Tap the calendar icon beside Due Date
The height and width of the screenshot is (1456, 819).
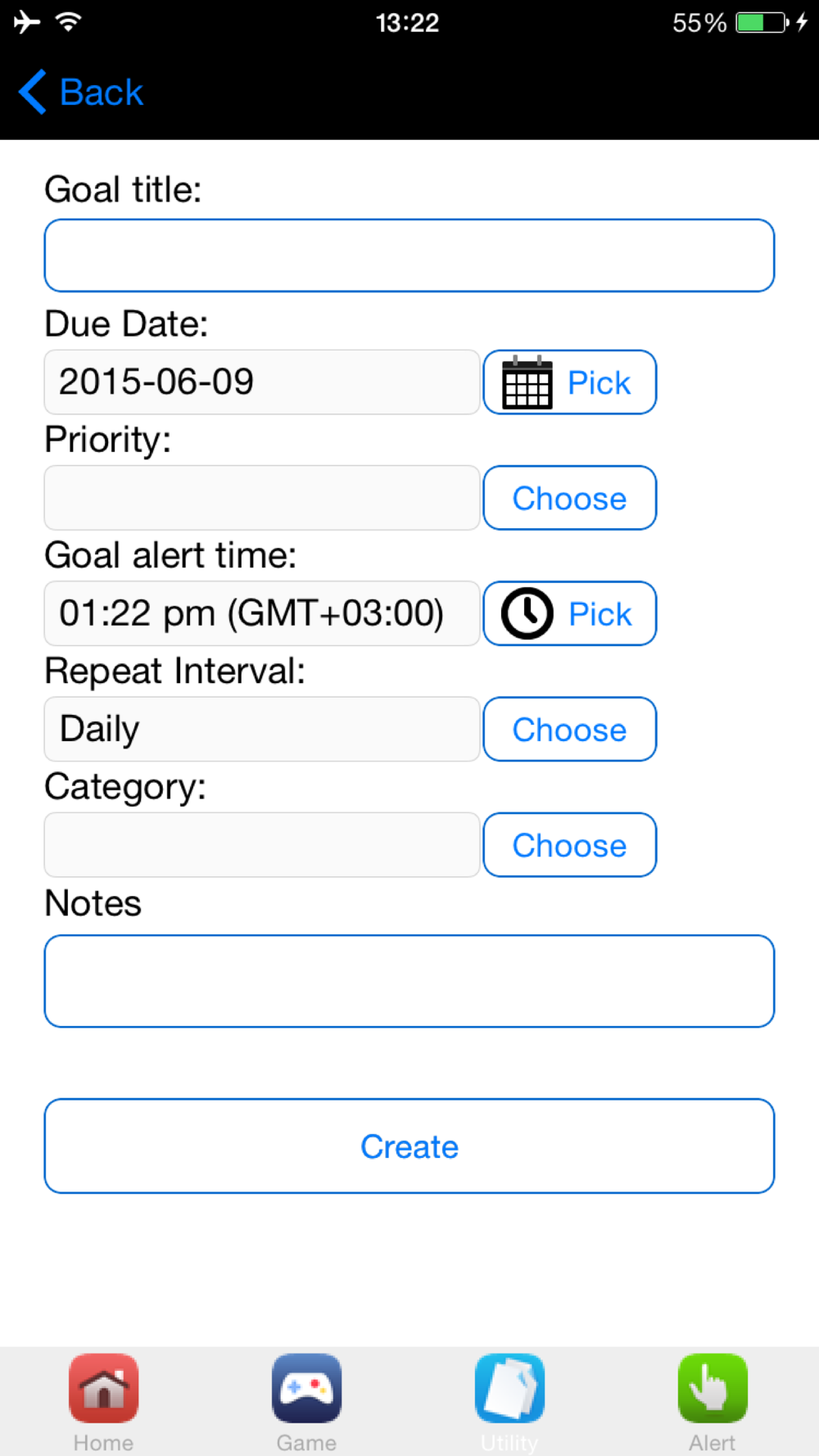[x=527, y=382]
